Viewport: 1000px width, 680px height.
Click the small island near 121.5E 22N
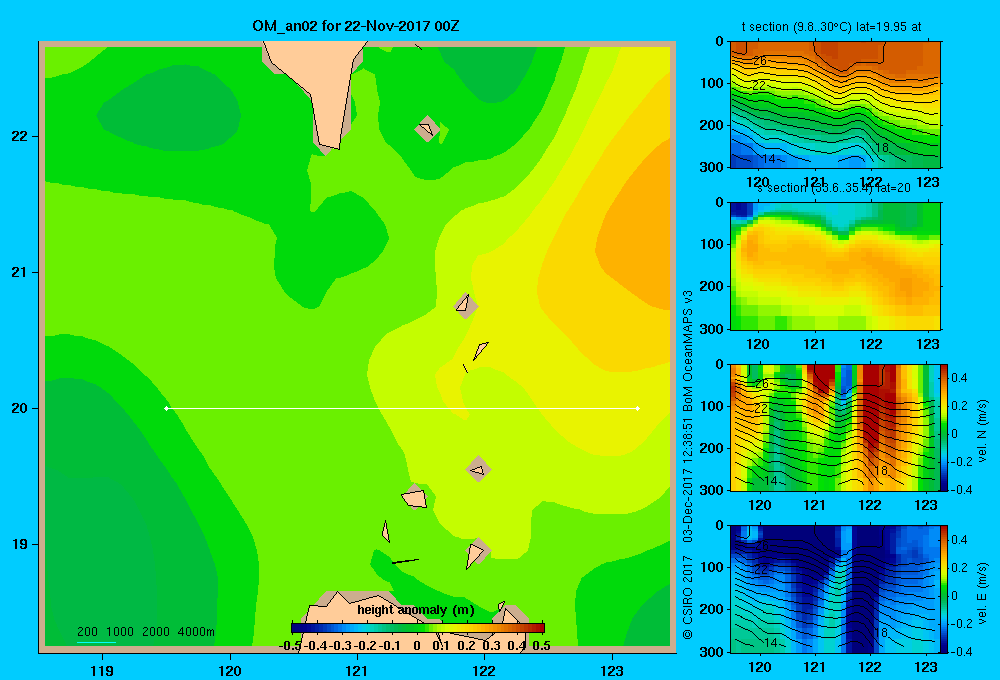(427, 129)
